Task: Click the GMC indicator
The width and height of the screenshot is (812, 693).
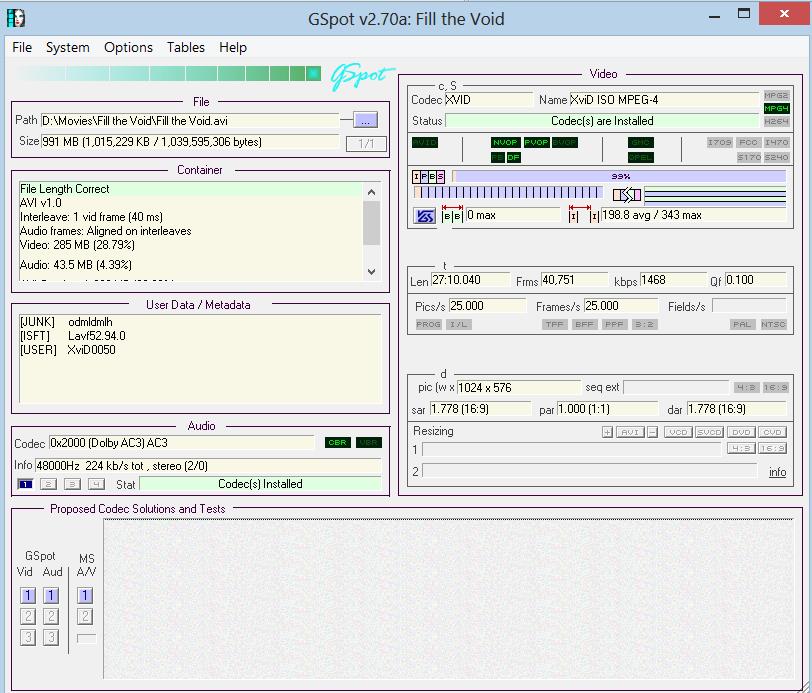Action: 641,142
